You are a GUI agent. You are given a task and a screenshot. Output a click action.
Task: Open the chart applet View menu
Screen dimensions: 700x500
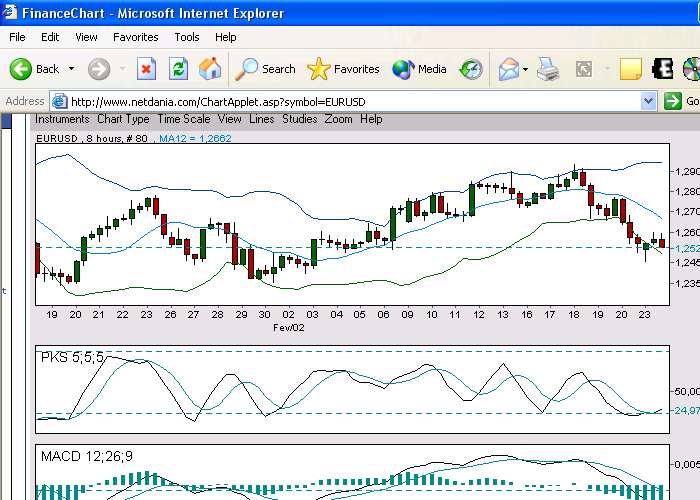coord(229,119)
